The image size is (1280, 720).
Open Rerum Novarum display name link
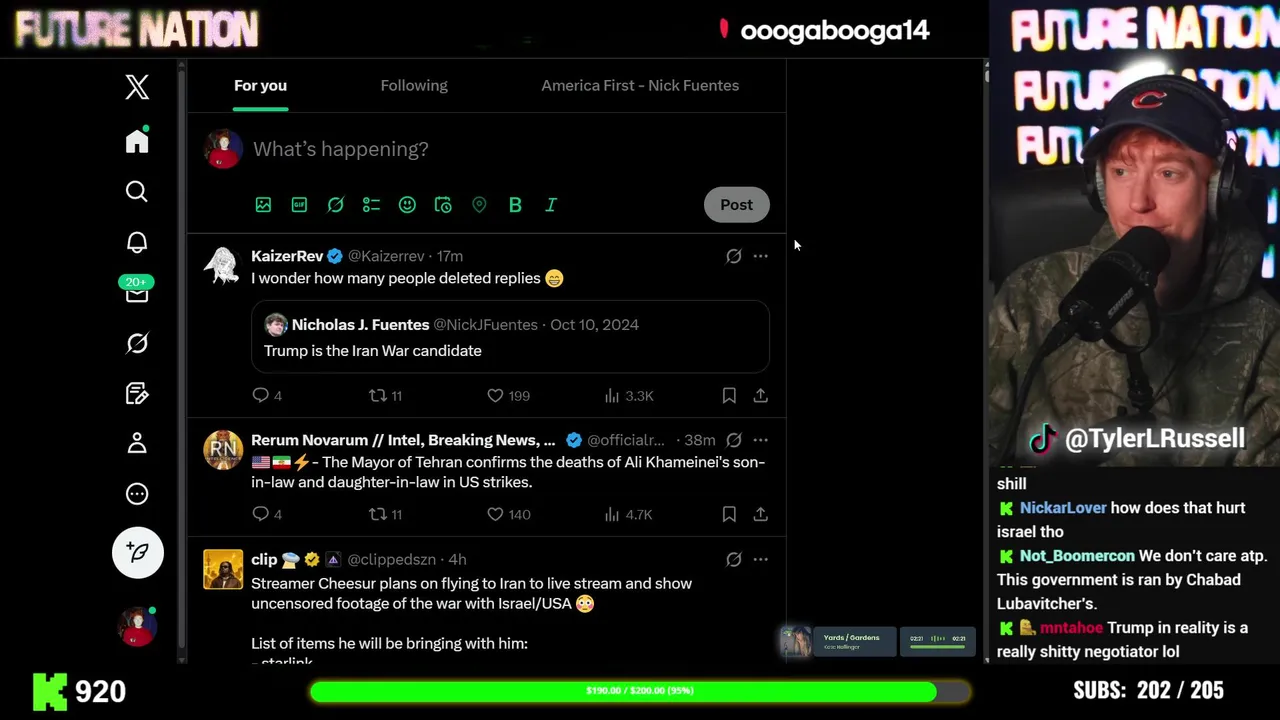tap(403, 440)
